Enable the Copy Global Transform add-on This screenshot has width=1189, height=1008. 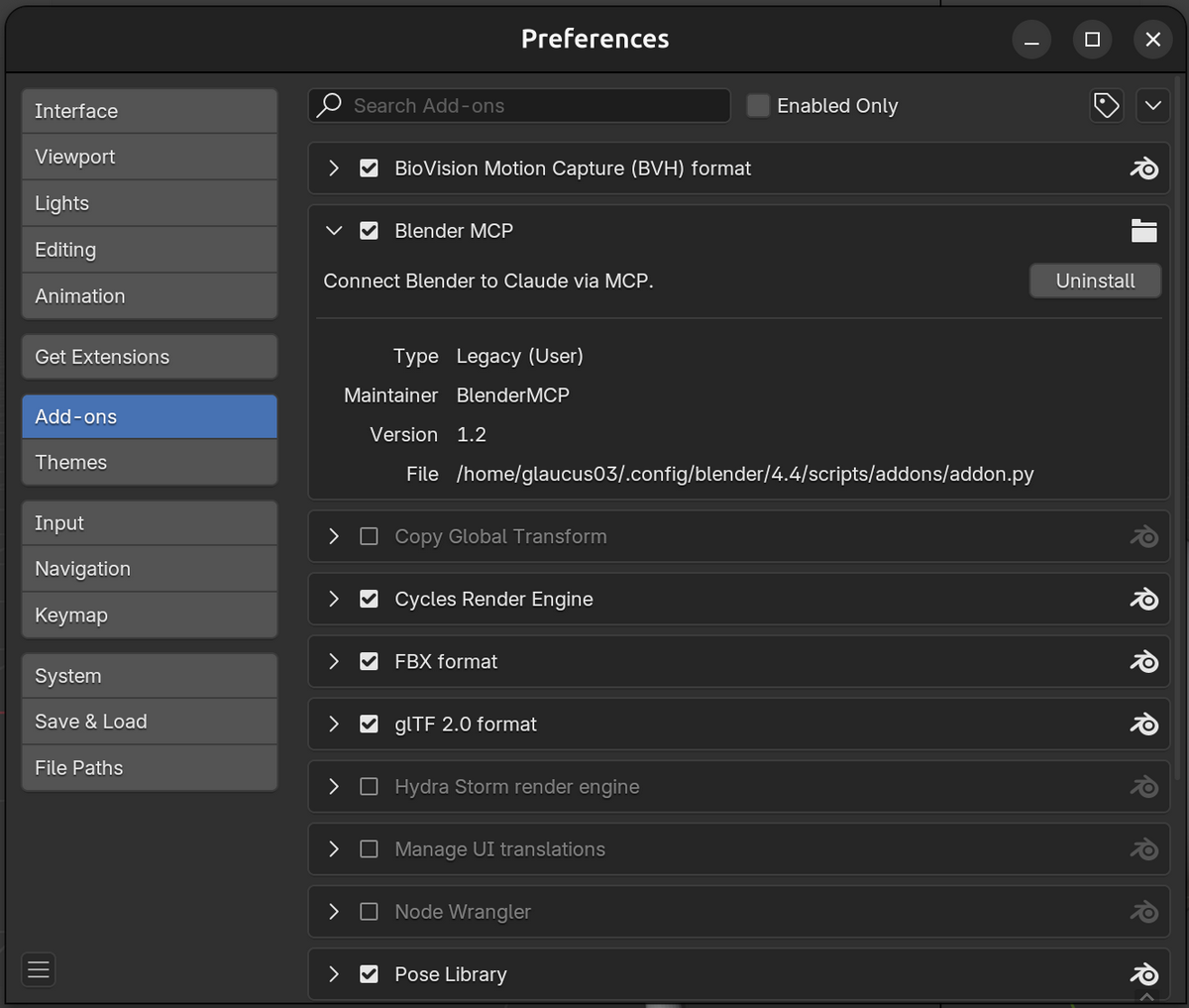(x=369, y=536)
